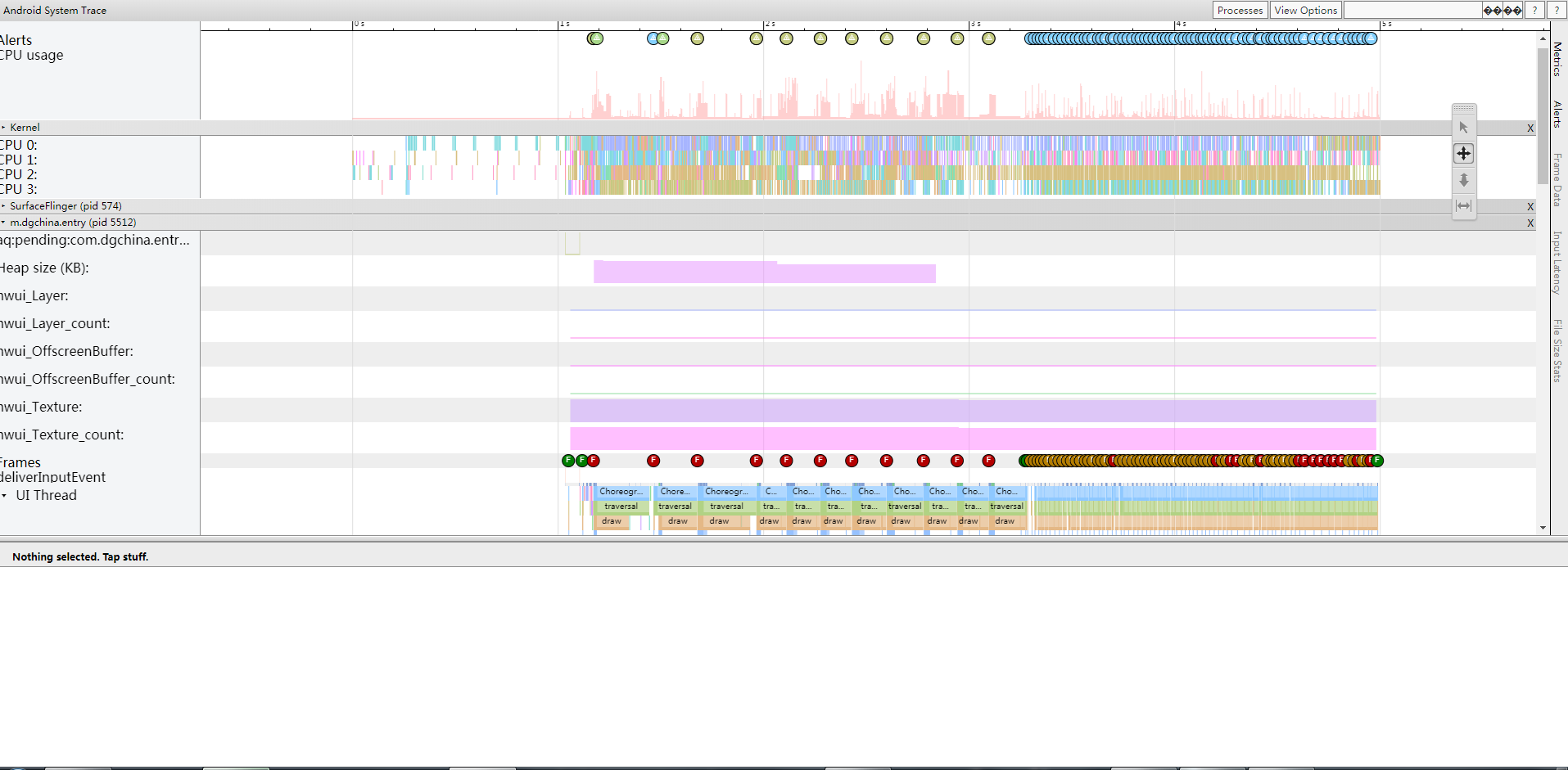The height and width of the screenshot is (770, 1568).
Task: Select the last blue alert circle before 5 s
Action: [1371, 38]
